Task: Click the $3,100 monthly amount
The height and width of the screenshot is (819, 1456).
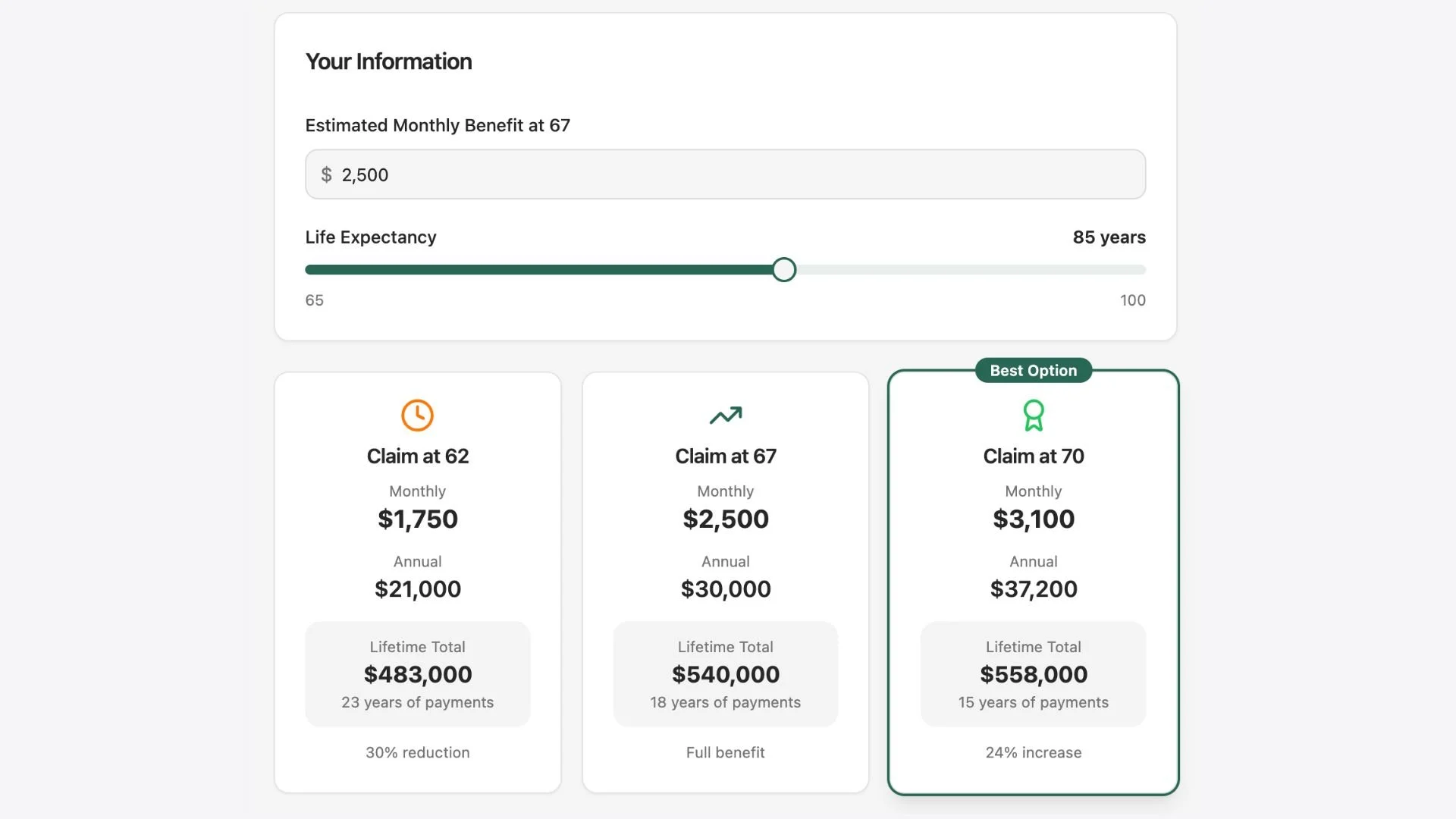Action: tap(1033, 519)
